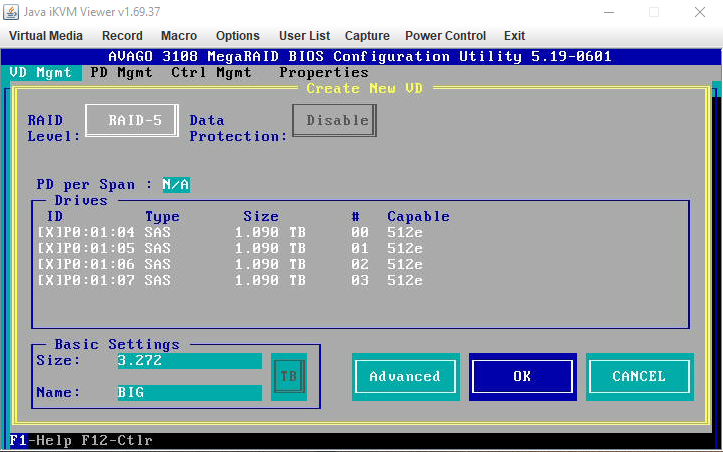Screen dimensions: 723x452
Task: Open the TB size unit selector
Action: click(x=289, y=377)
